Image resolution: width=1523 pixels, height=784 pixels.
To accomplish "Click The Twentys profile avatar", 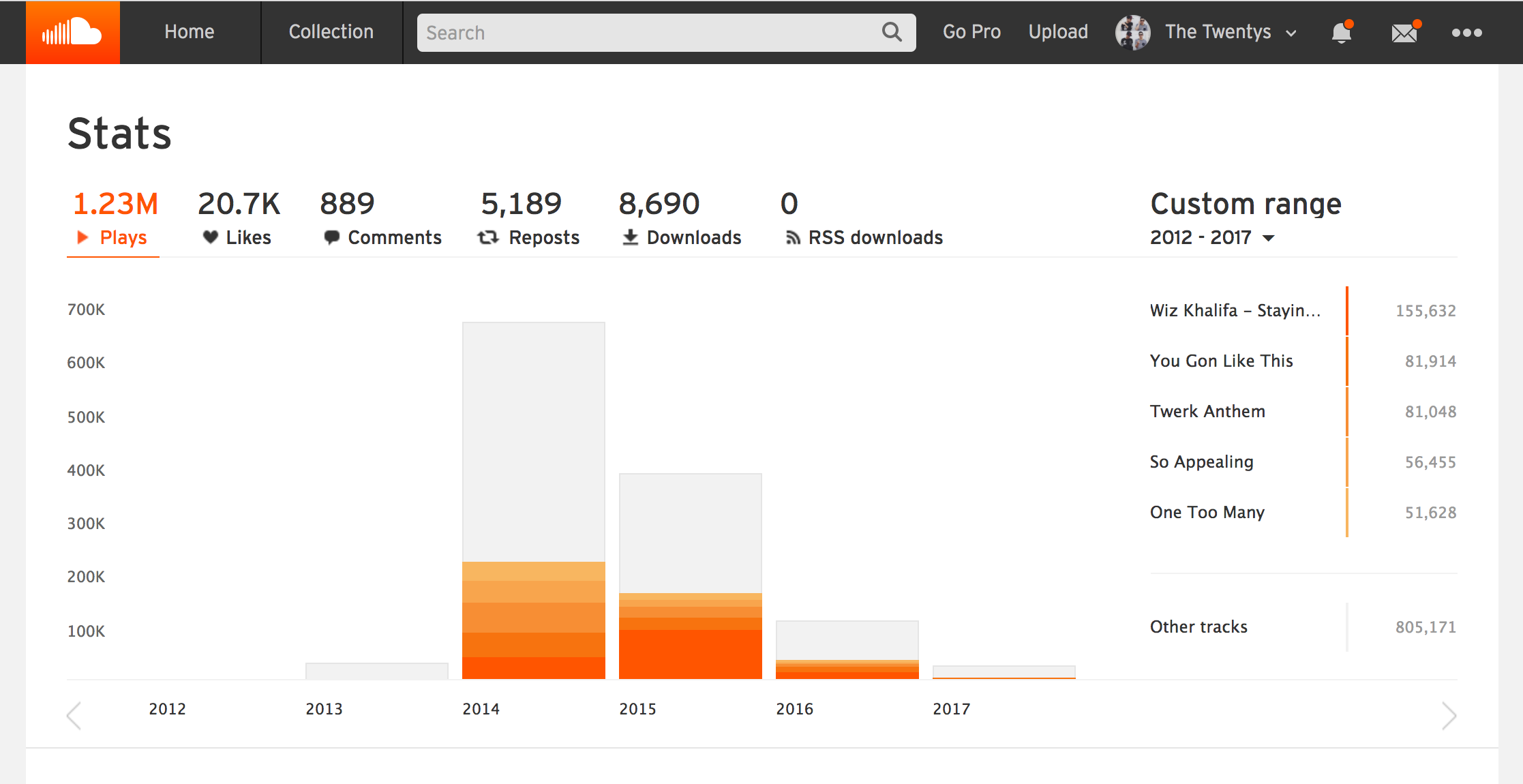I will tap(1132, 32).
